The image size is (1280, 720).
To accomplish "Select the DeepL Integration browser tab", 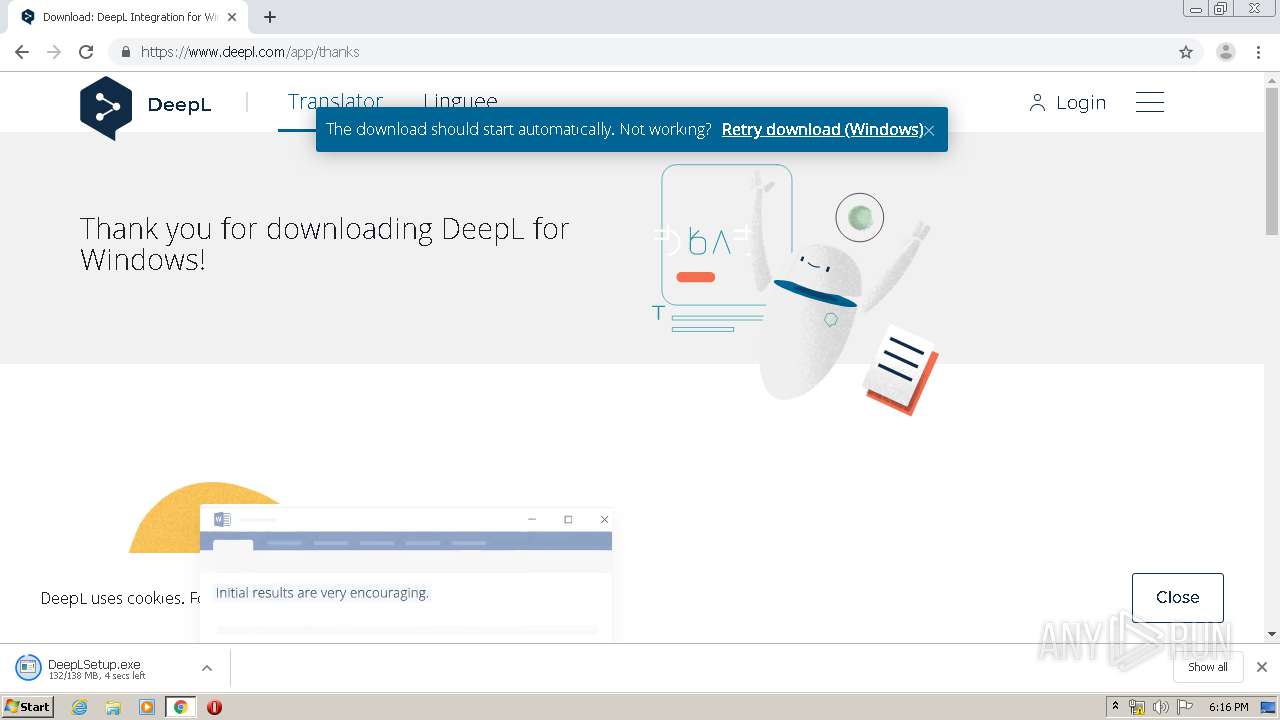I will [130, 17].
